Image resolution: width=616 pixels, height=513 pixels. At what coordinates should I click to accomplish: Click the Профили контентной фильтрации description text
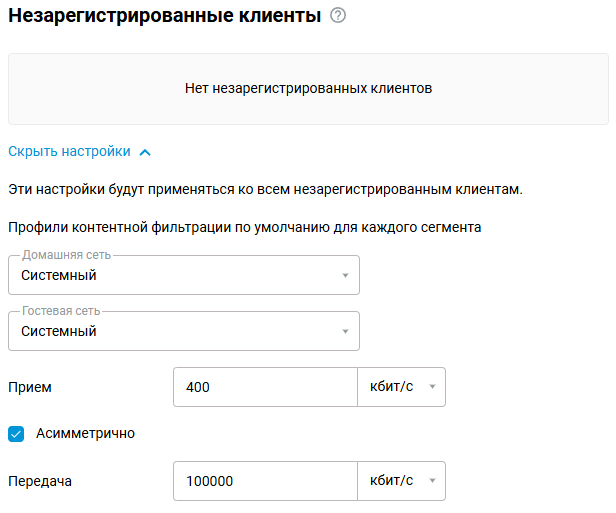pyautogui.click(x=245, y=227)
